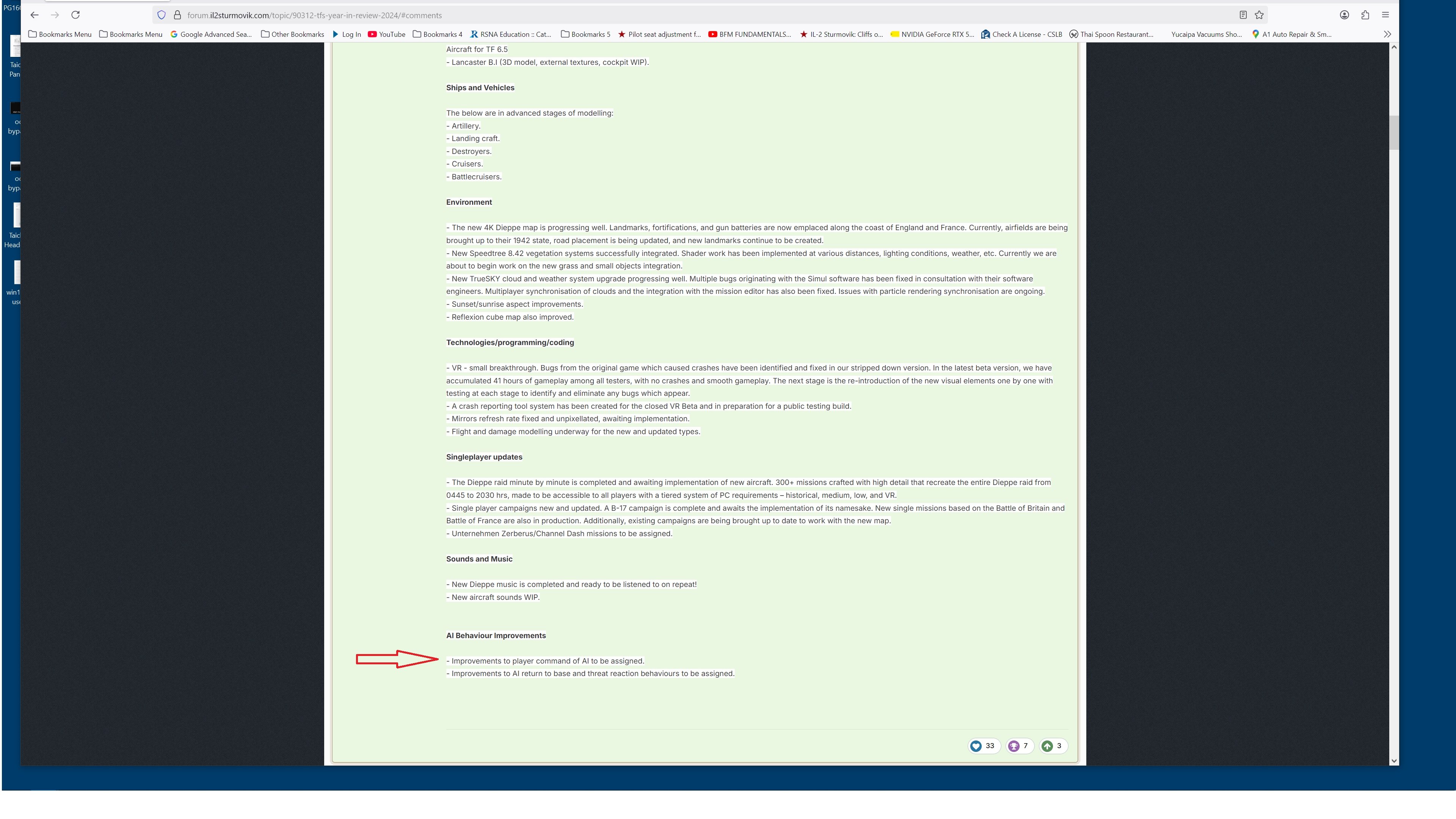Toggle reader view icon in address bar
The width and height of the screenshot is (1456, 819).
pos(1243,15)
